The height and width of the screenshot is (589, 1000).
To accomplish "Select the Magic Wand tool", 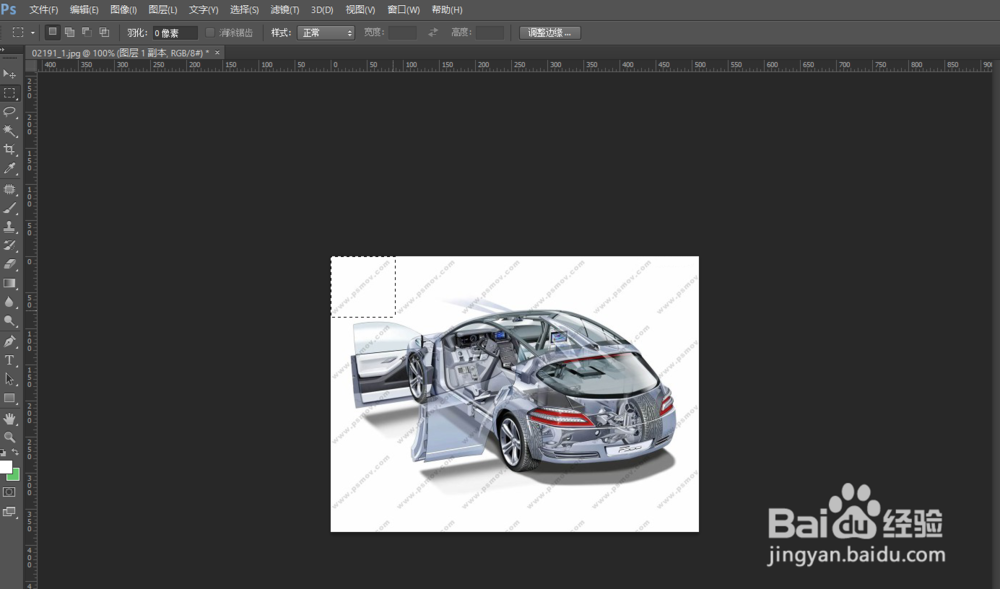I will (10, 131).
